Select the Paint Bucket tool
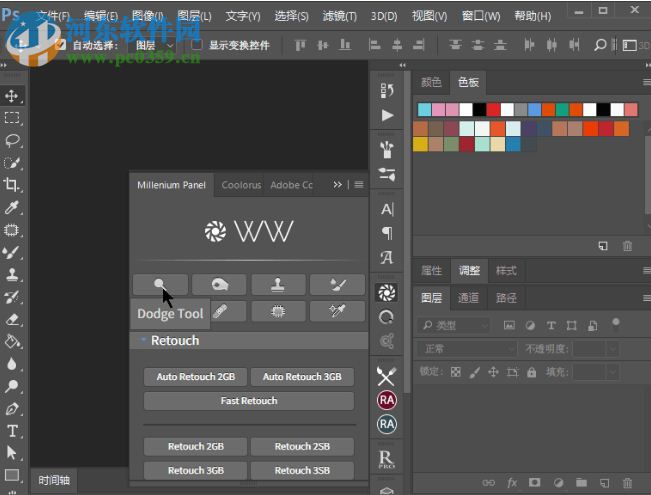Image resolution: width=651 pixels, height=495 pixels. point(12,341)
